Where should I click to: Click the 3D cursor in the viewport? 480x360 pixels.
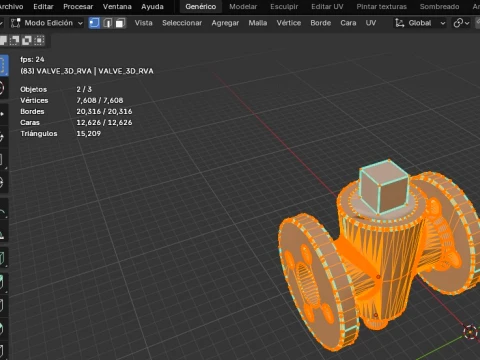click(x=471, y=332)
